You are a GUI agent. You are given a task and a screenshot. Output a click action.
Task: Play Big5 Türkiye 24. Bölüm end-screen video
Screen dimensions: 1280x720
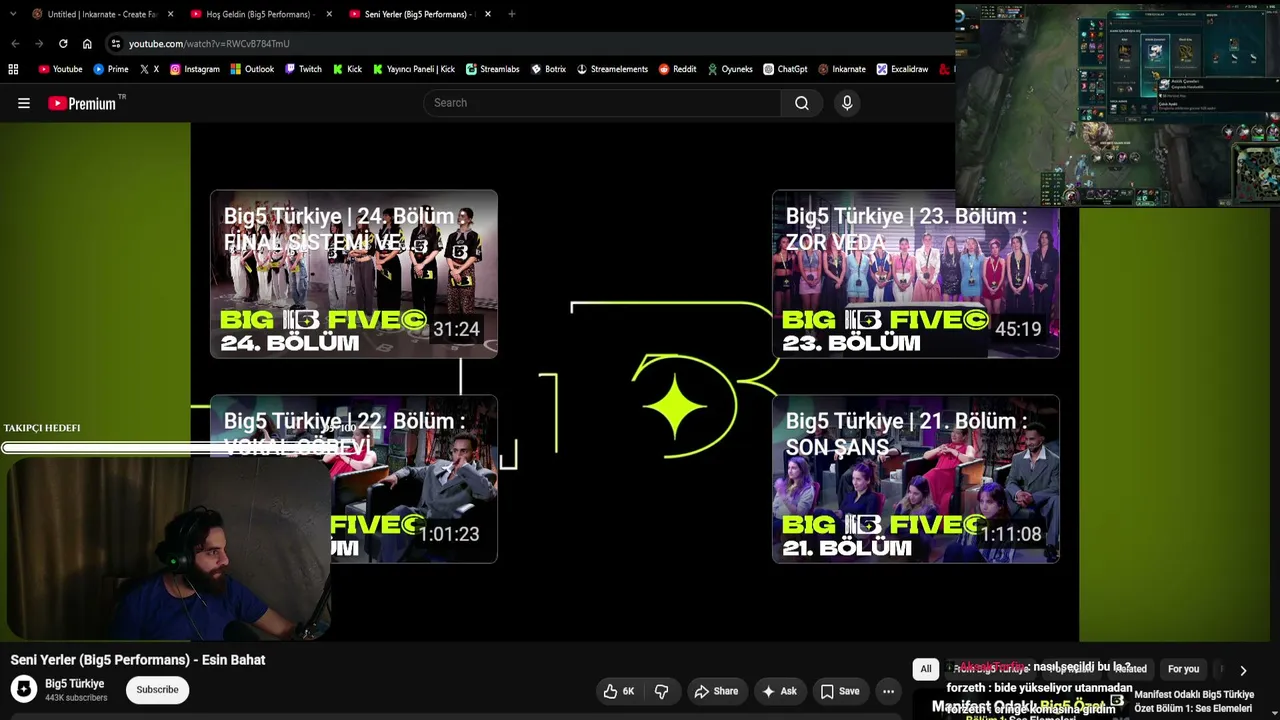coord(354,274)
